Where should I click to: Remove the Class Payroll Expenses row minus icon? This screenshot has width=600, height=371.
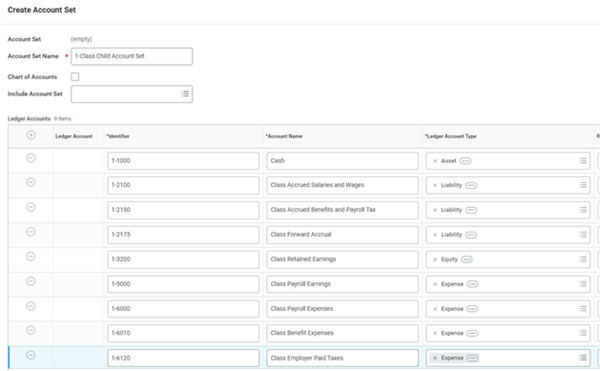coord(31,306)
